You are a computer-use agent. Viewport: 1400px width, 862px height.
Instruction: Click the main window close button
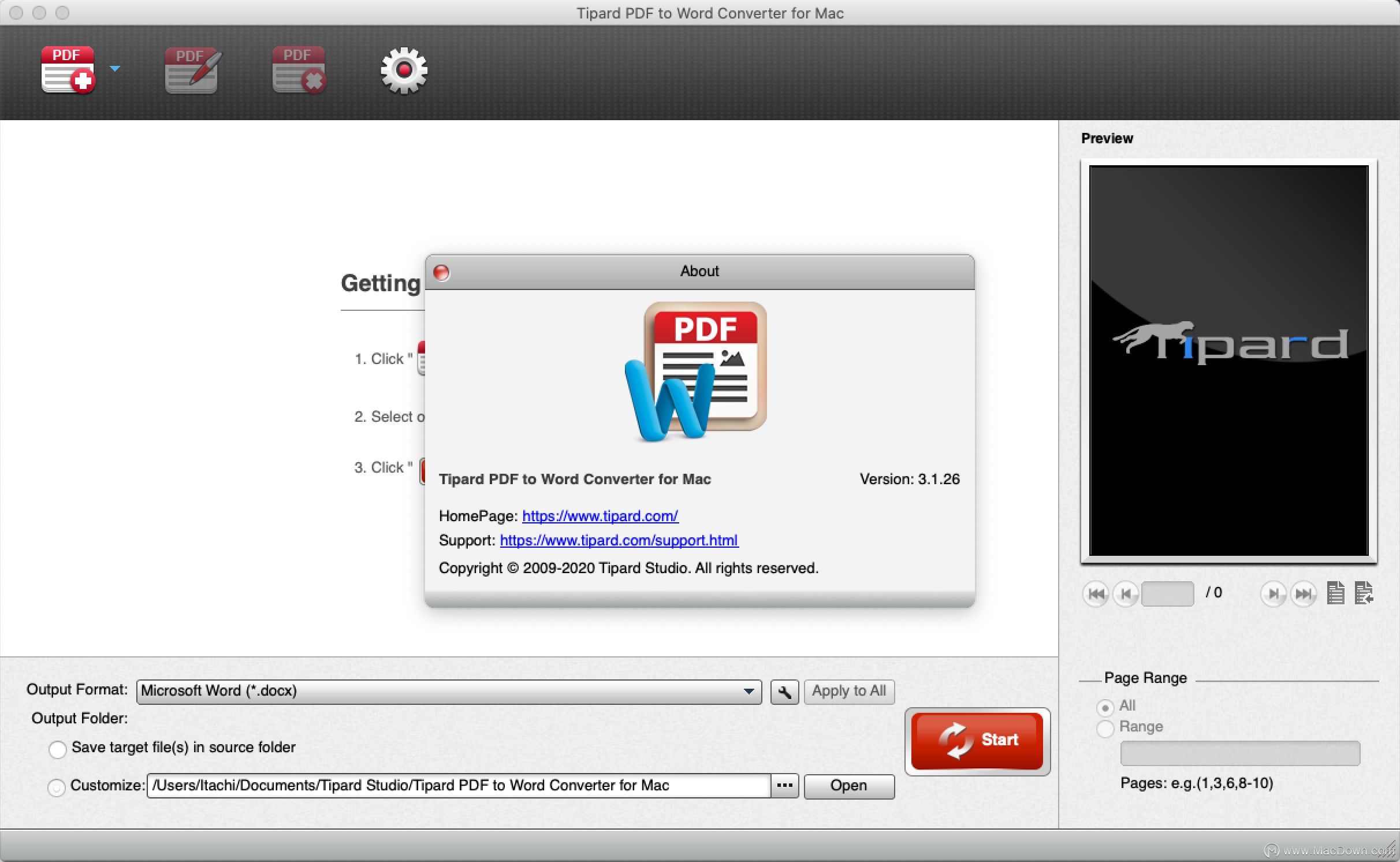[16, 13]
